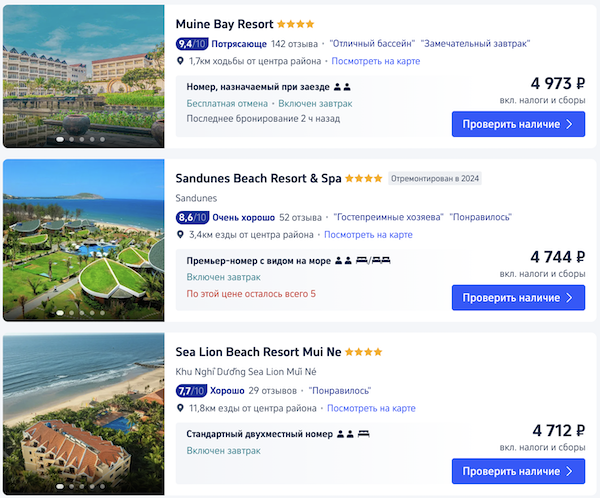600x498 pixels.
Task: Open the Sea Lion Beach Resort photo
Action: 83,412
